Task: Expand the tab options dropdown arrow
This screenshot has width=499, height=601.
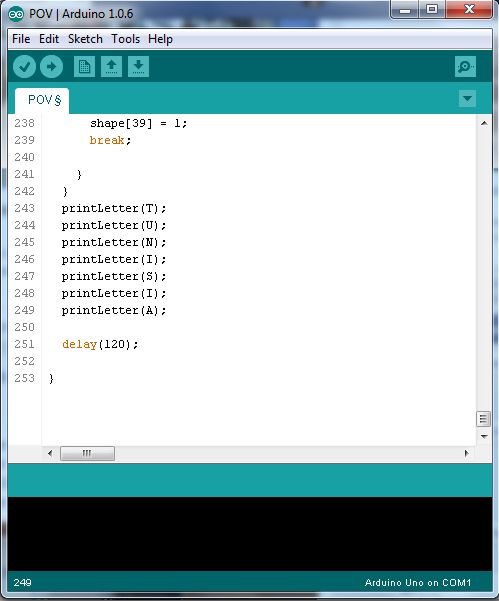Action: coord(467,99)
